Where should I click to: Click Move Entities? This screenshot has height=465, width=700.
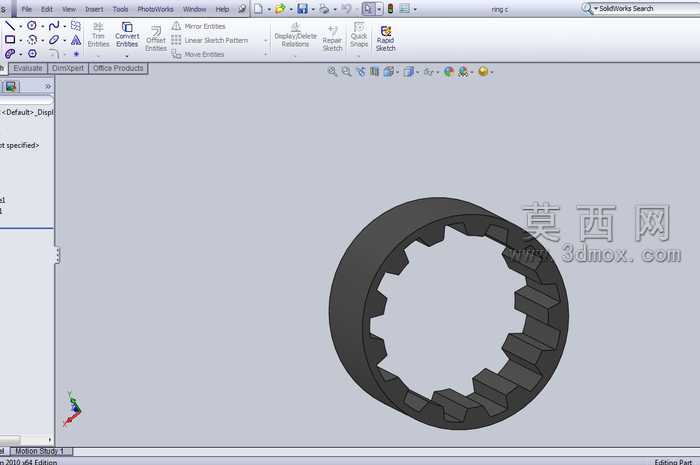pyautogui.click(x=198, y=54)
